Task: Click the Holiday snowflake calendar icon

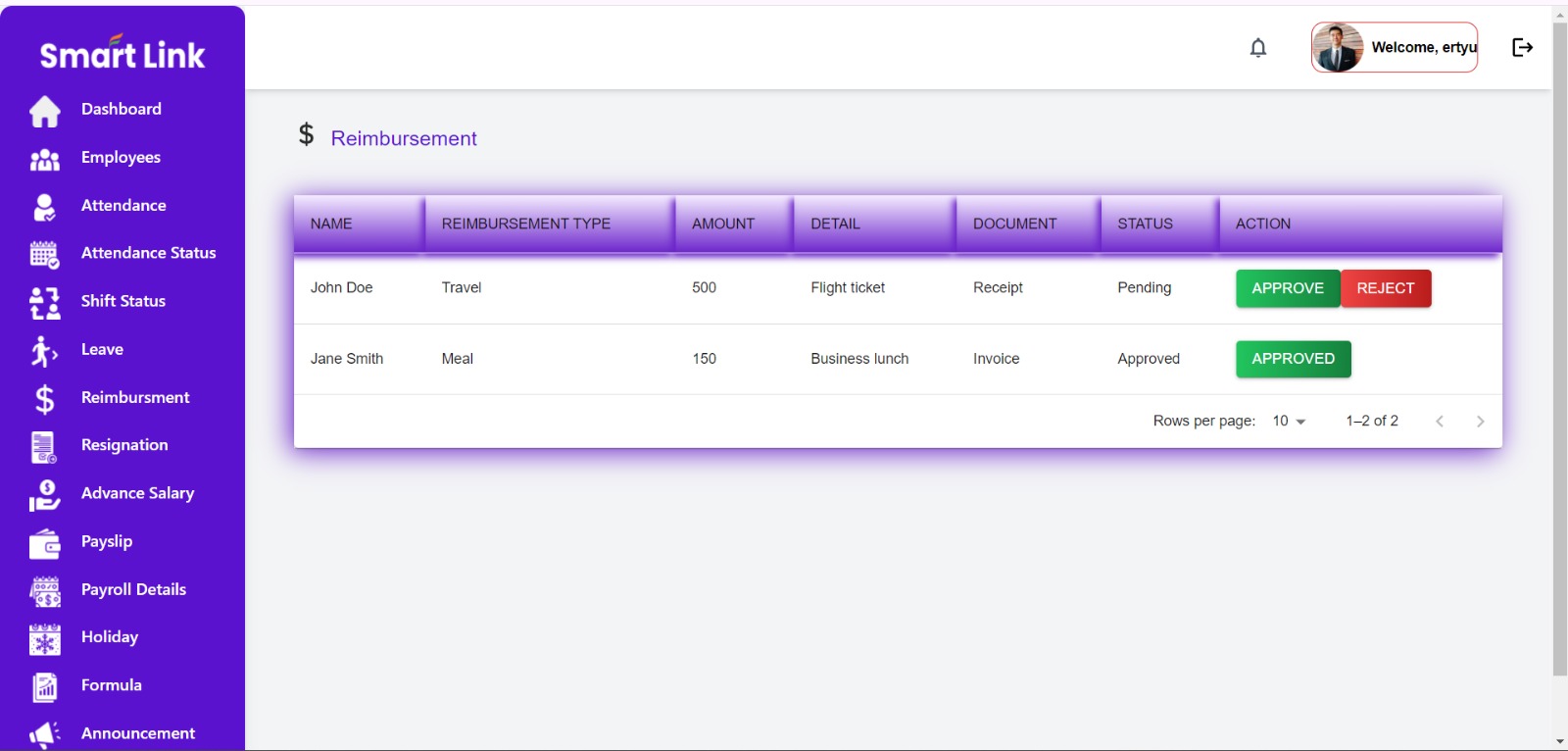Action: (x=44, y=639)
